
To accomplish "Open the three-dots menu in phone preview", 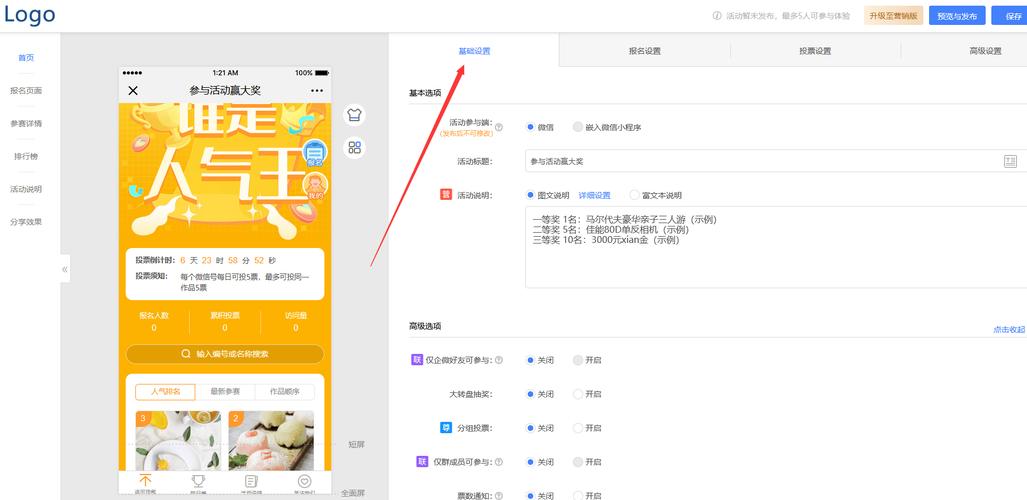I will coord(317,90).
